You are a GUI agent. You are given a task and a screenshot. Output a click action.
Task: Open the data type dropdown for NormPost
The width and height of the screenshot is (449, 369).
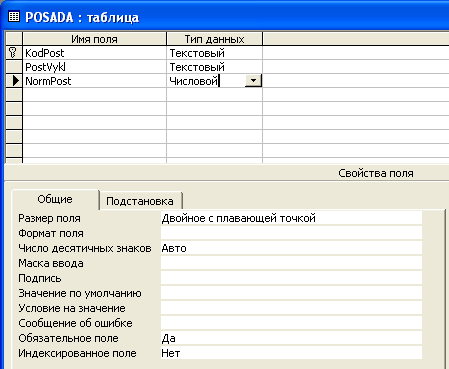253,81
